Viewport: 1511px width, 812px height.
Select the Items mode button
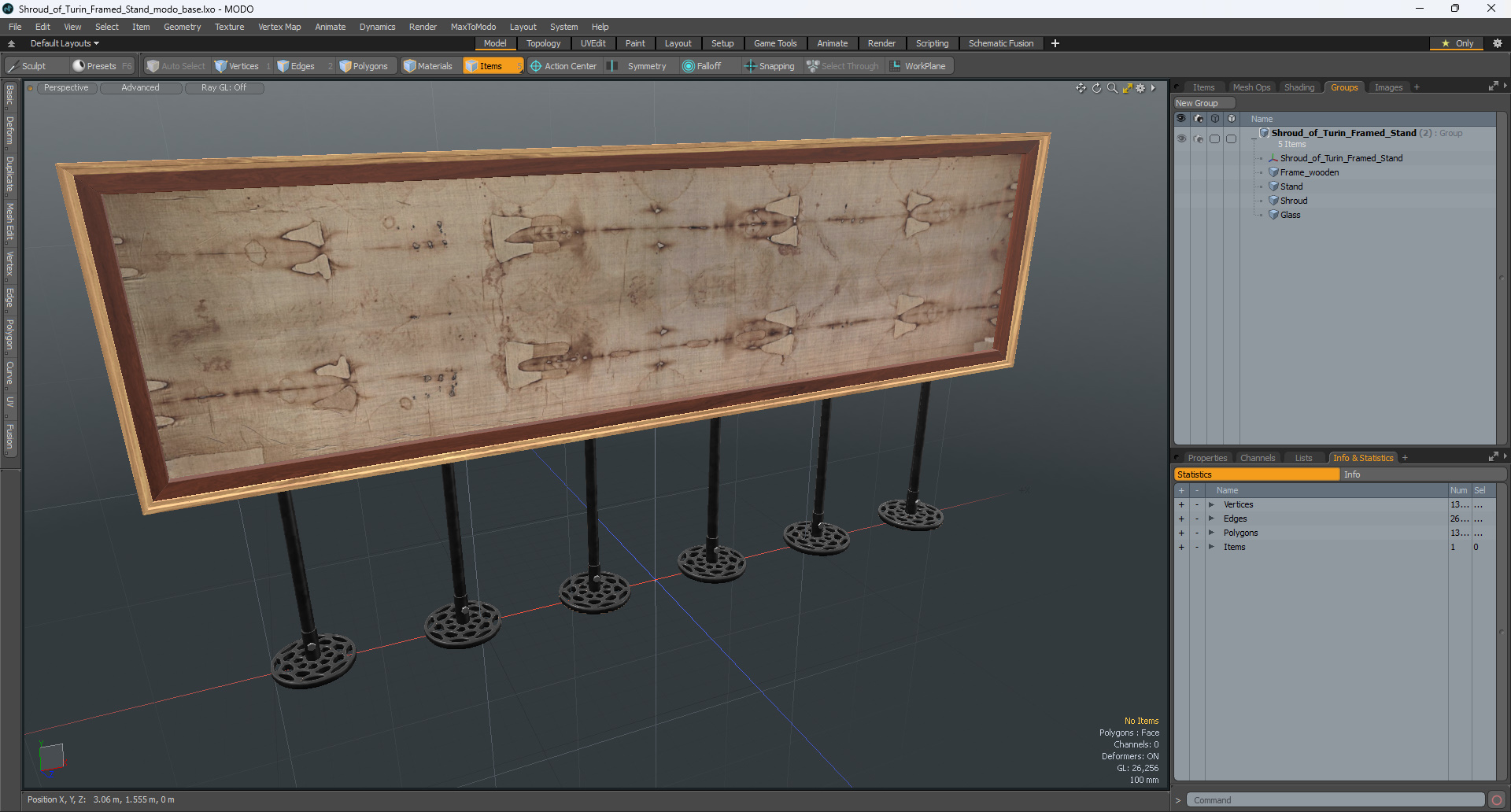click(x=492, y=66)
